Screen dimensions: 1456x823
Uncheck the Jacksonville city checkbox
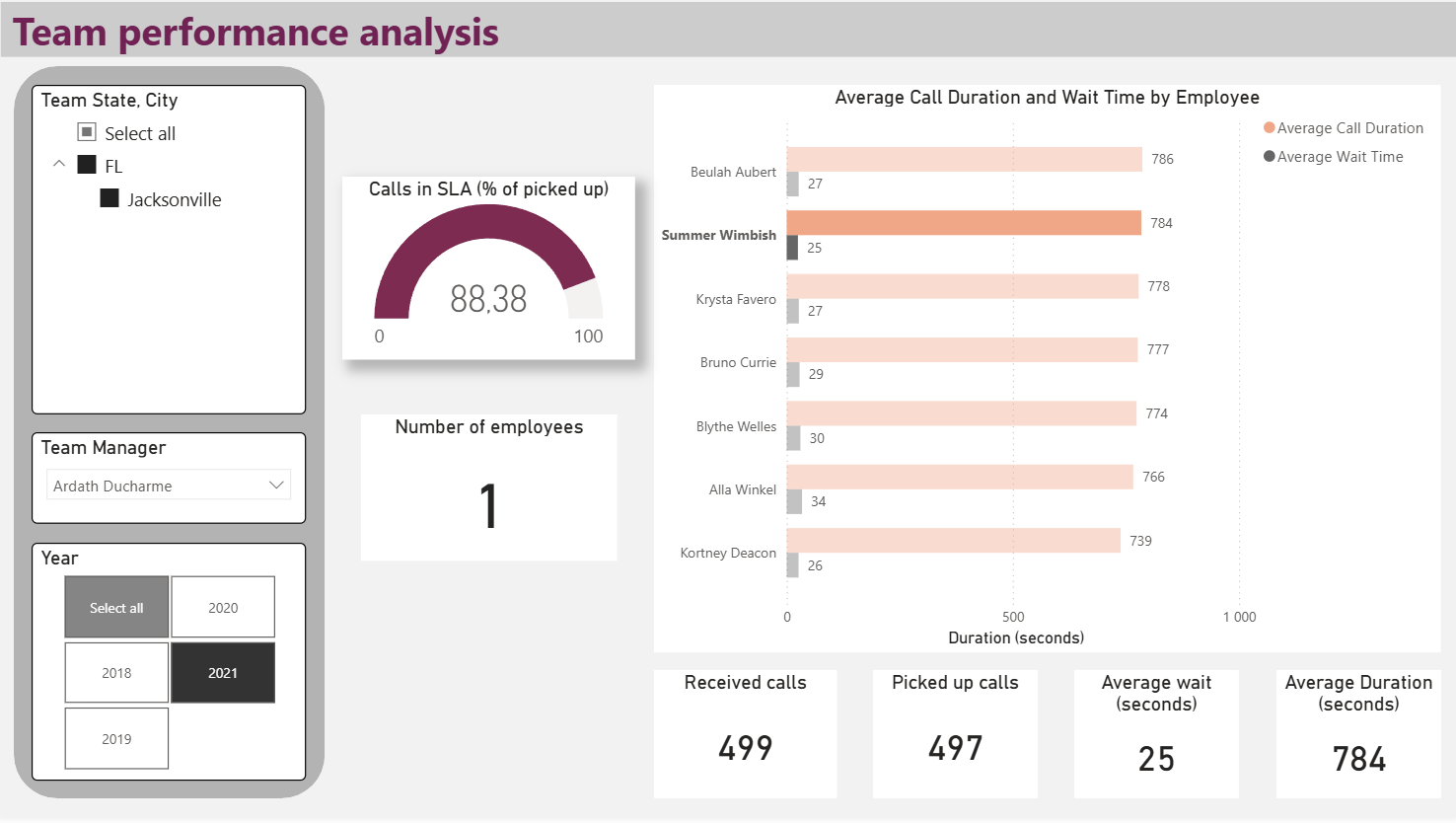pyautogui.click(x=109, y=199)
